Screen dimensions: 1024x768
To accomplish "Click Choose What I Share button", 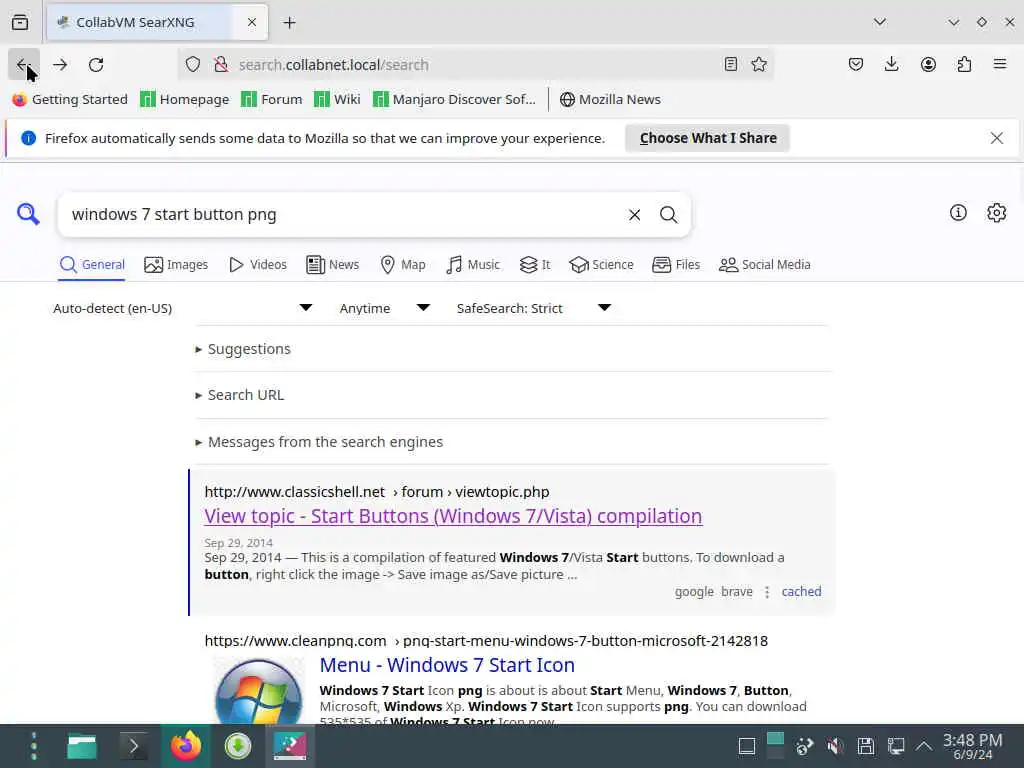I will click(x=708, y=138).
